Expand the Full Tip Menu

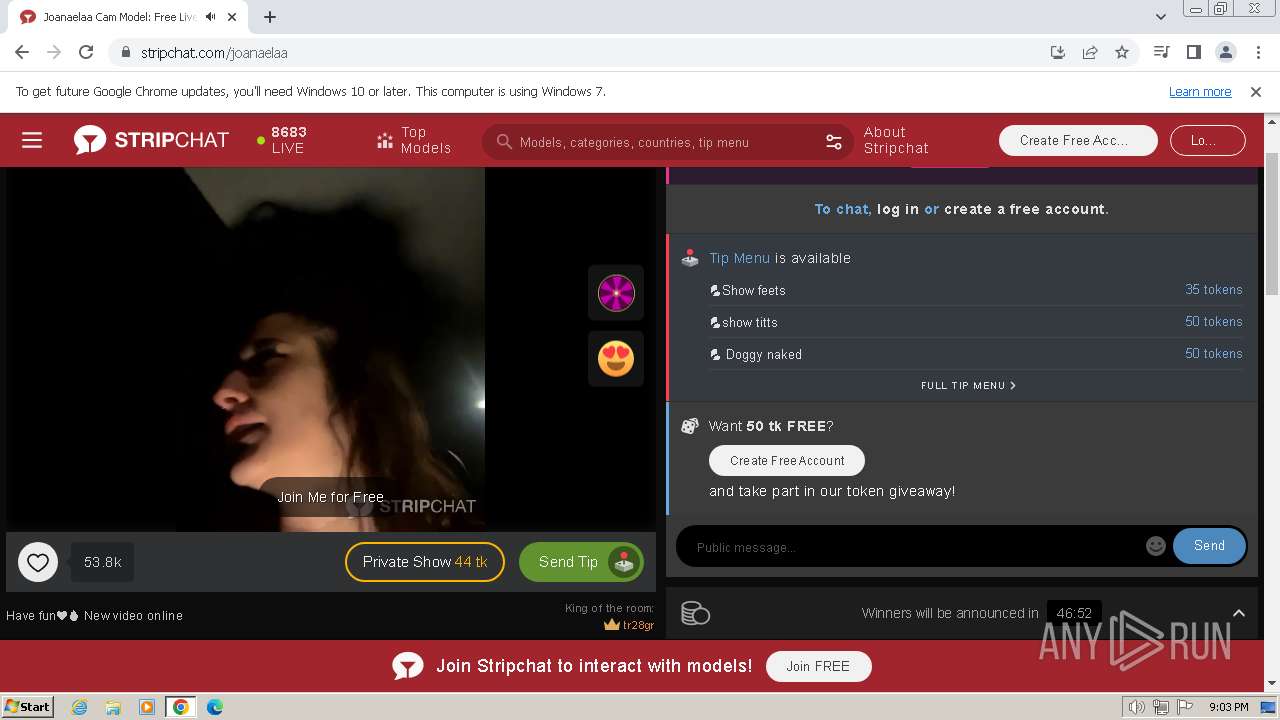tap(968, 385)
